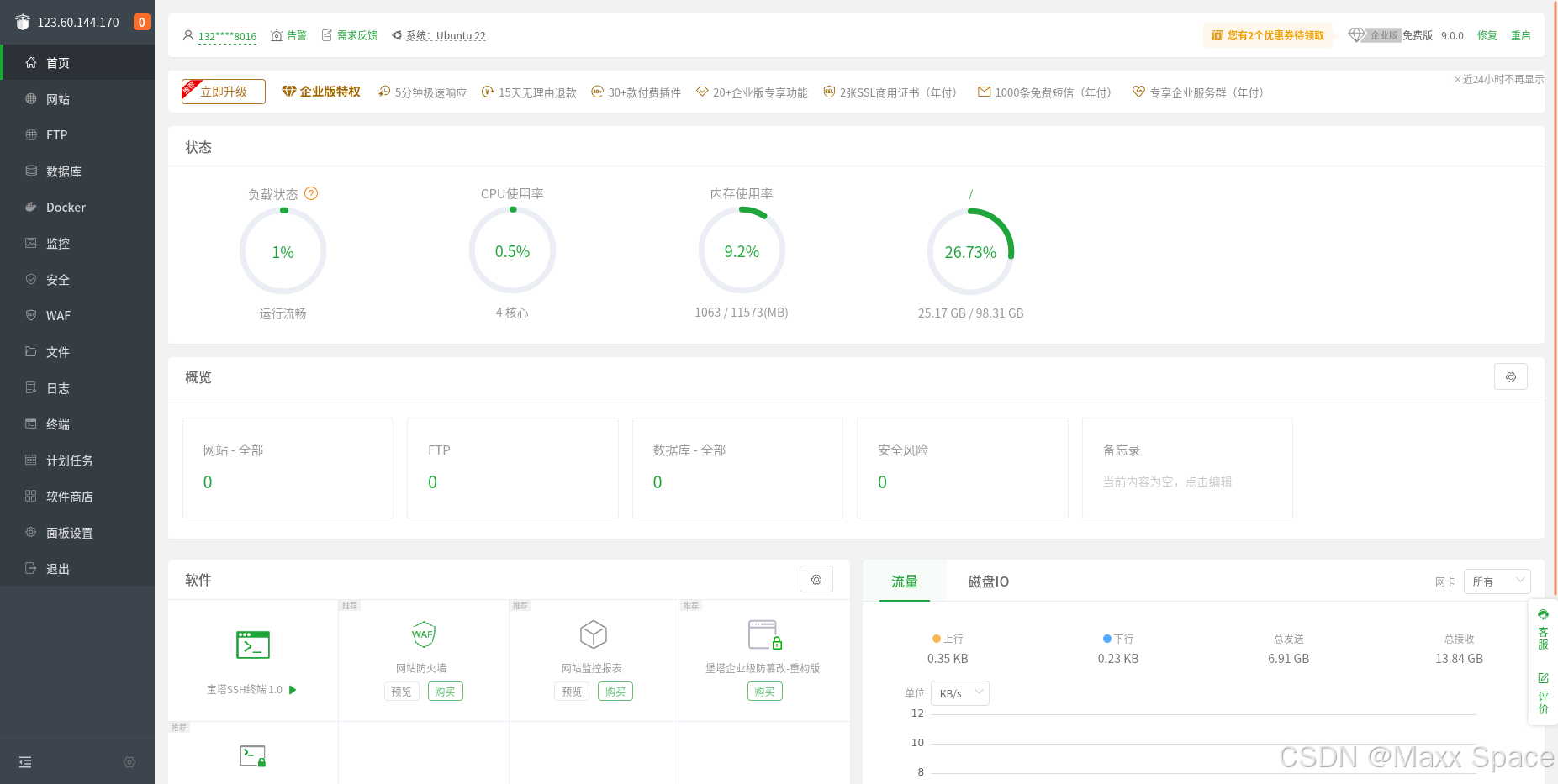Buy the 网站监控报表 plugin
The height and width of the screenshot is (784, 1558).
[x=615, y=692]
